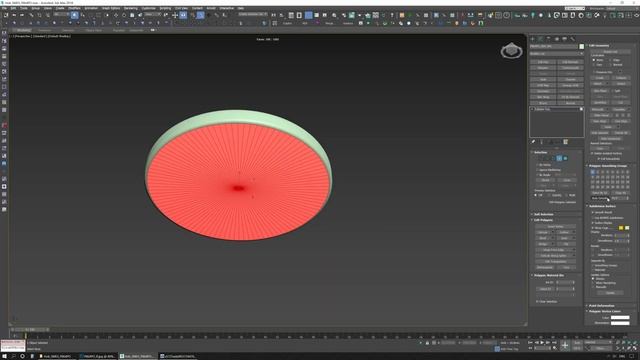This screenshot has width=640, height=360.
Task: Open the Display command panel tab
Action: [x=565, y=39]
